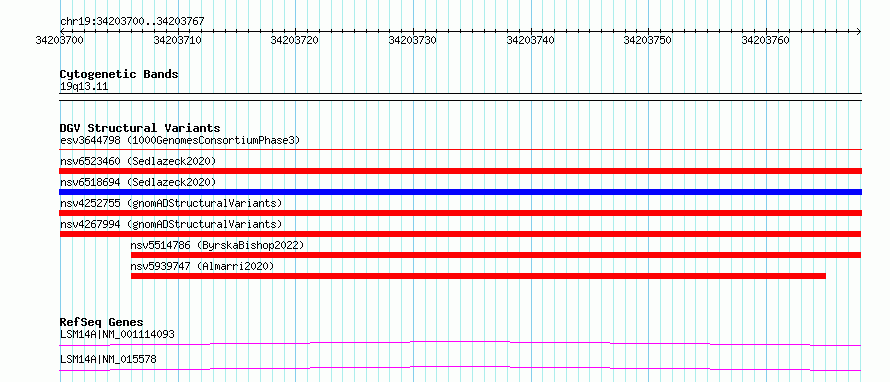Viewport: 890px width, 382px height.
Task: Open the nsv4252755 (gnomADStructuralVariants) label
Action: coord(171,203)
